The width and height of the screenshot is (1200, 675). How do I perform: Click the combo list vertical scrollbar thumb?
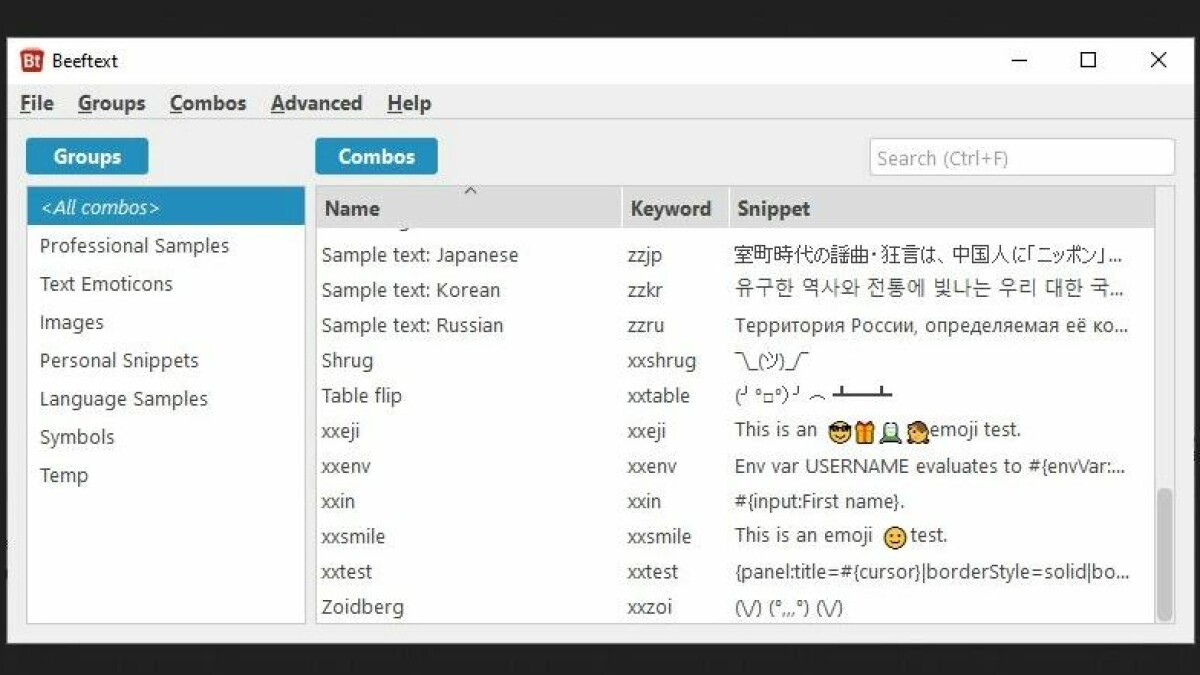1164,553
